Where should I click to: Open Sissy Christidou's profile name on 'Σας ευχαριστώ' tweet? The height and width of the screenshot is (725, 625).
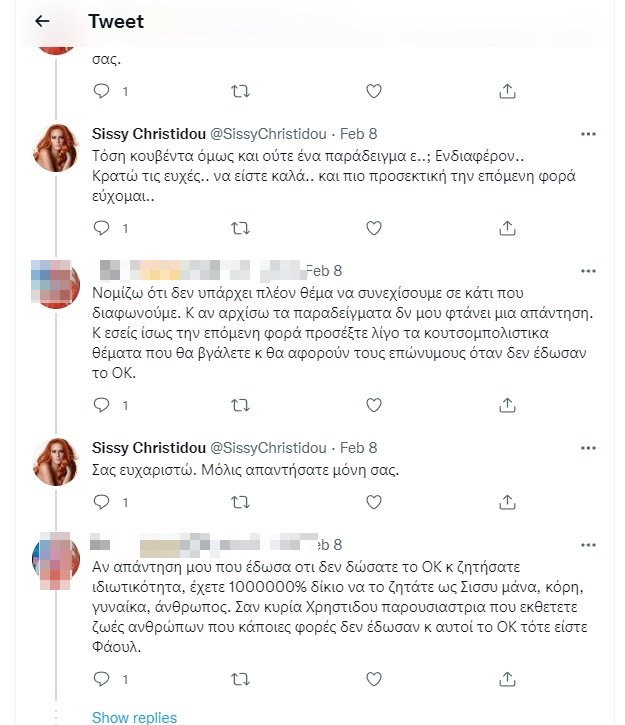click(x=147, y=447)
